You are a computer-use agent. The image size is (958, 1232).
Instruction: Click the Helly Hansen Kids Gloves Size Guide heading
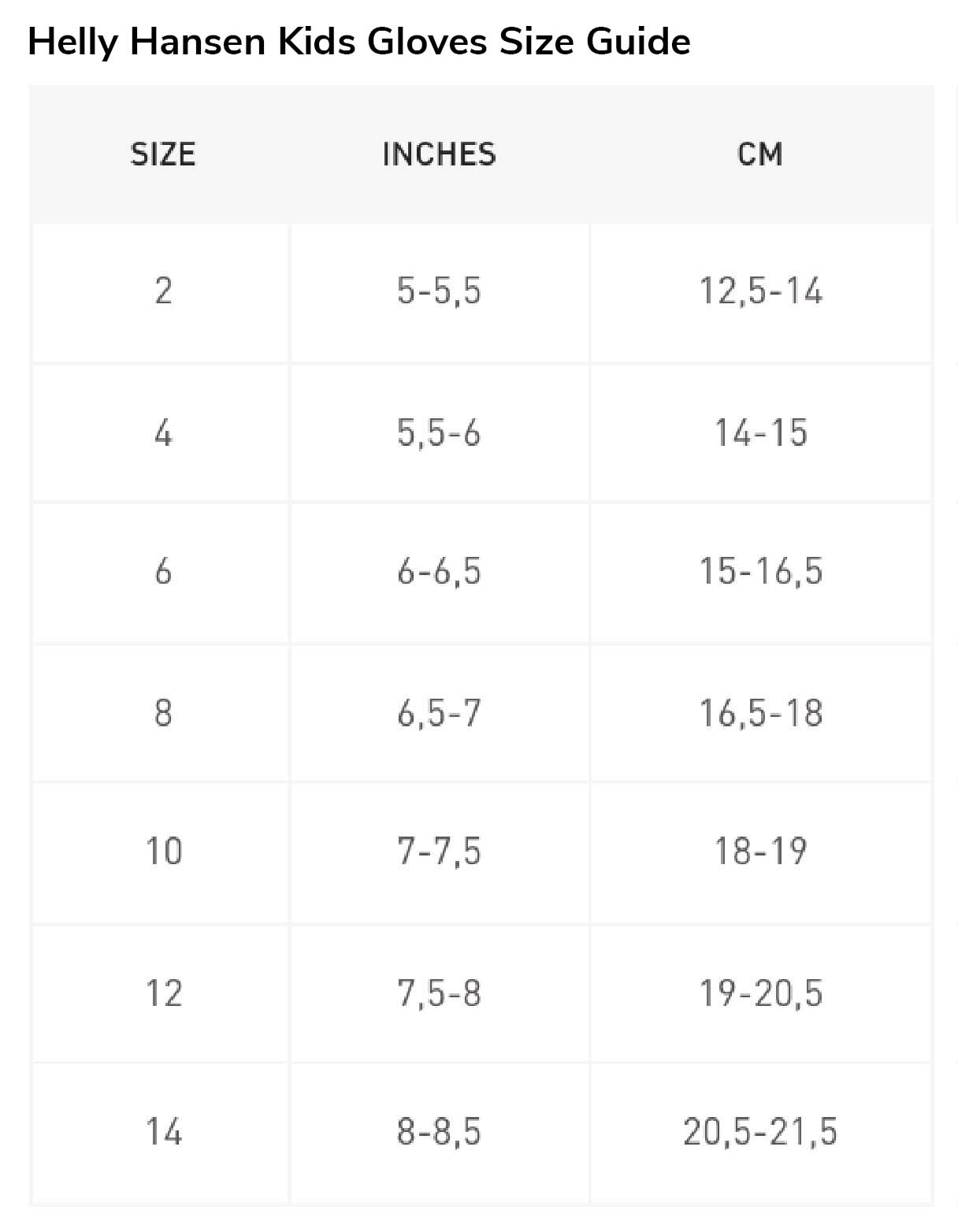359,42
